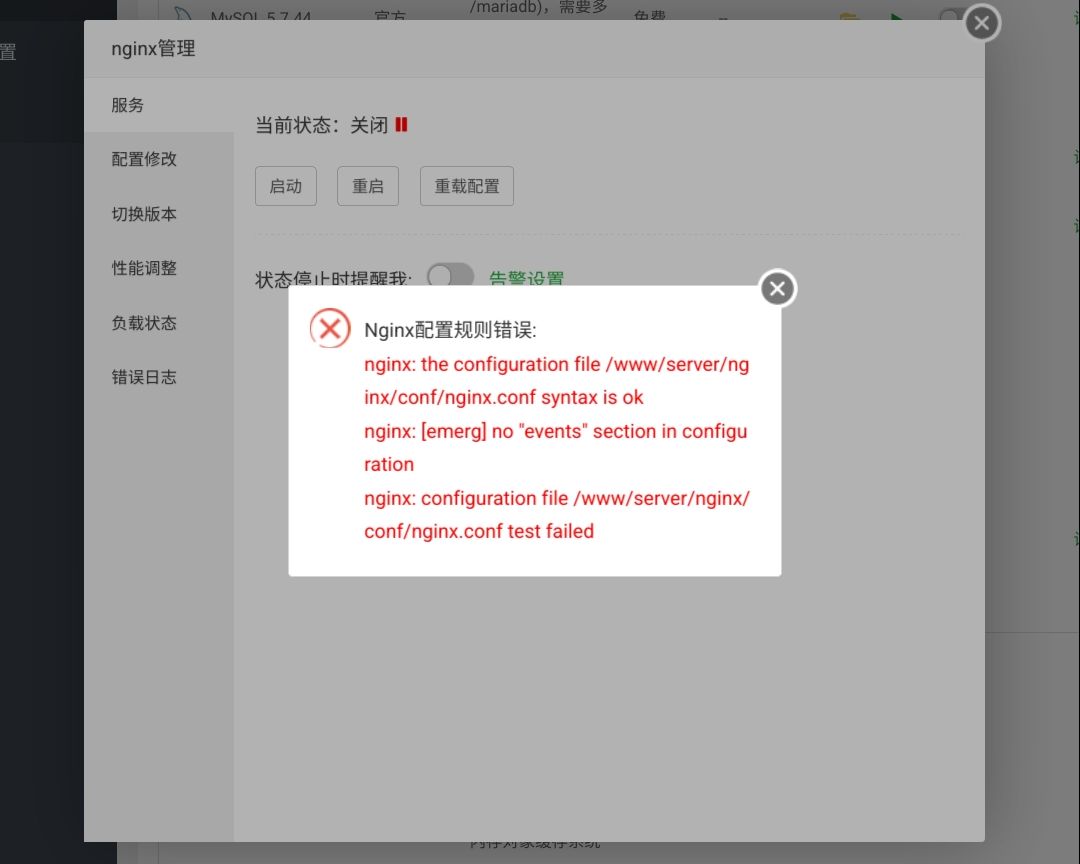This screenshot has height=864, width=1080.
Task: Start nginx with the 启动 button
Action: click(x=286, y=186)
